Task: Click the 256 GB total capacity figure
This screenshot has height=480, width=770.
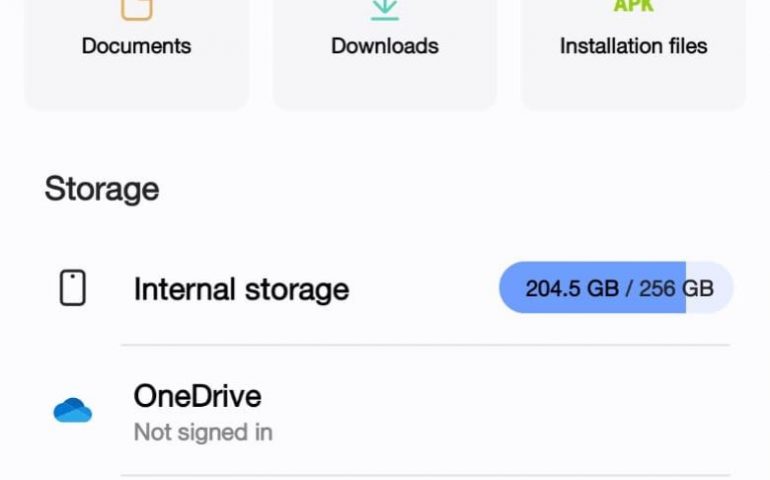Action: (676, 288)
